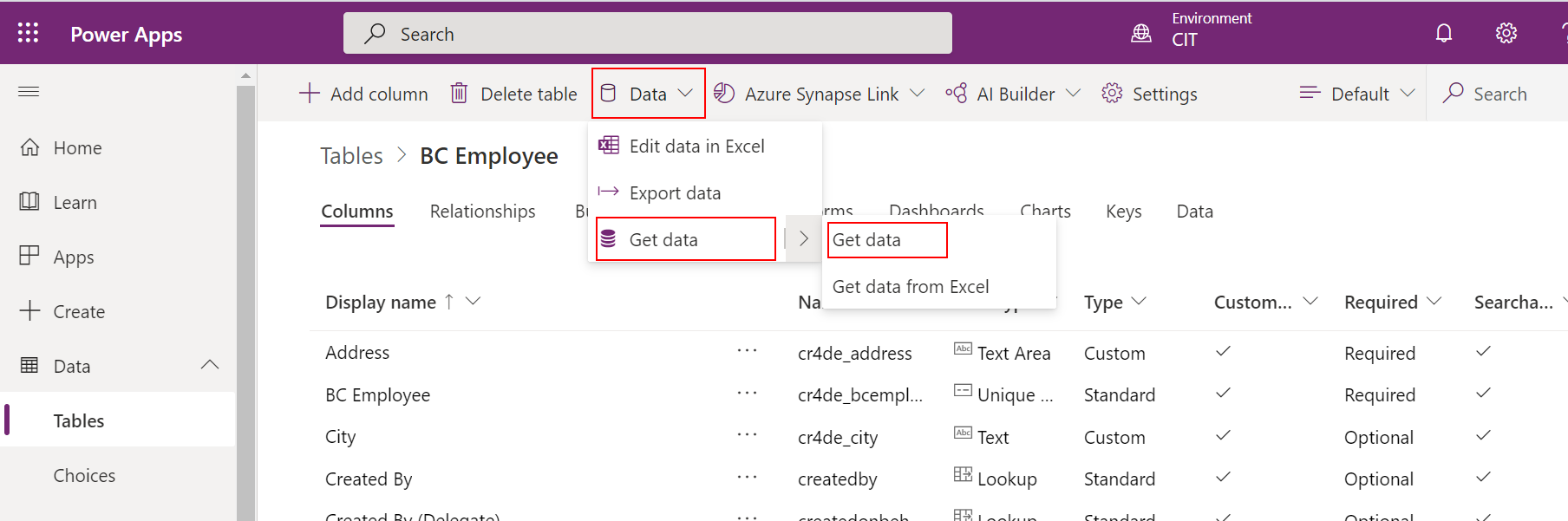1568x521 pixels.
Task: Click the Learn book icon
Action: 29,202
